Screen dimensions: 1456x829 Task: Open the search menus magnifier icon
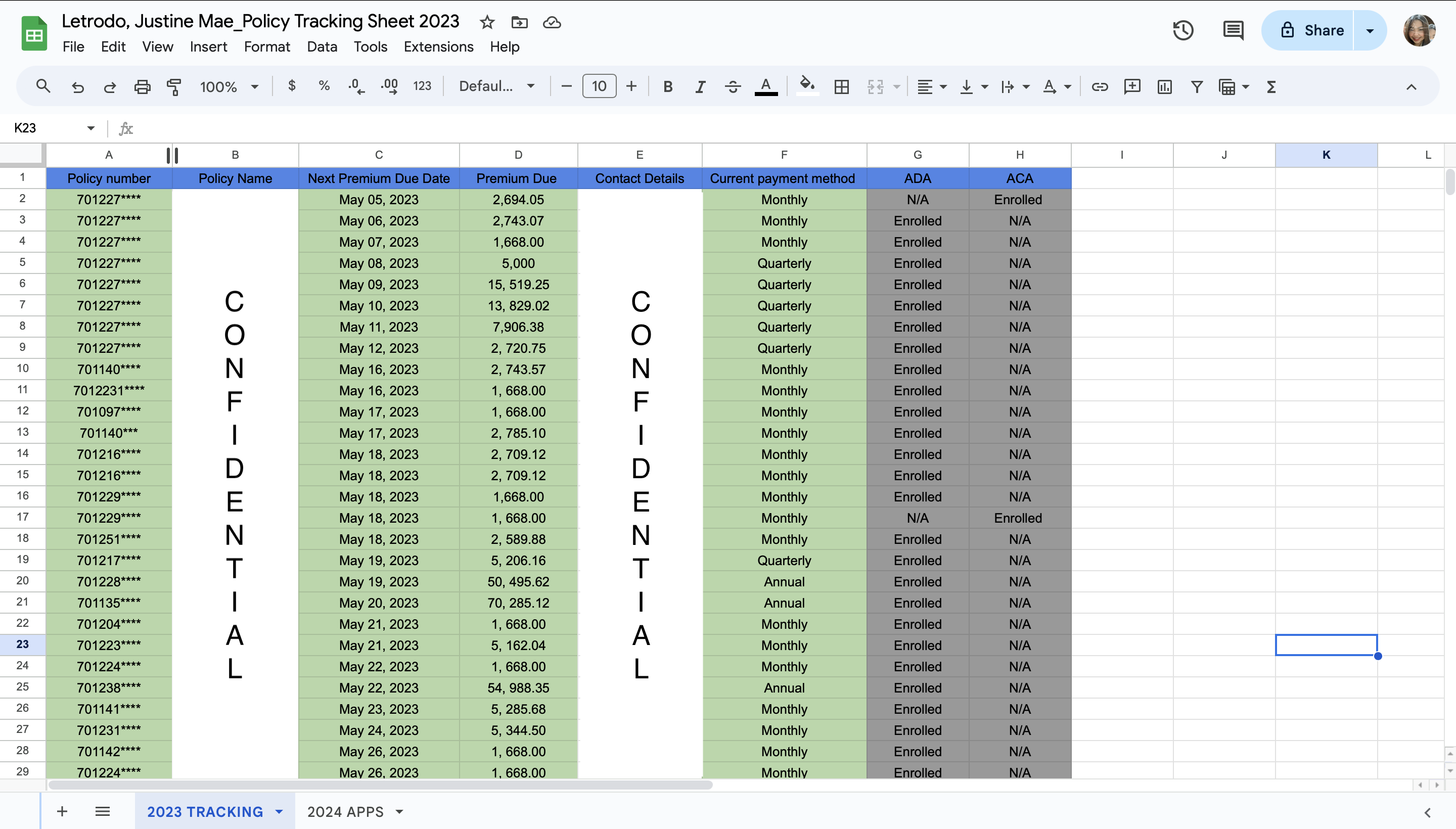click(42, 86)
